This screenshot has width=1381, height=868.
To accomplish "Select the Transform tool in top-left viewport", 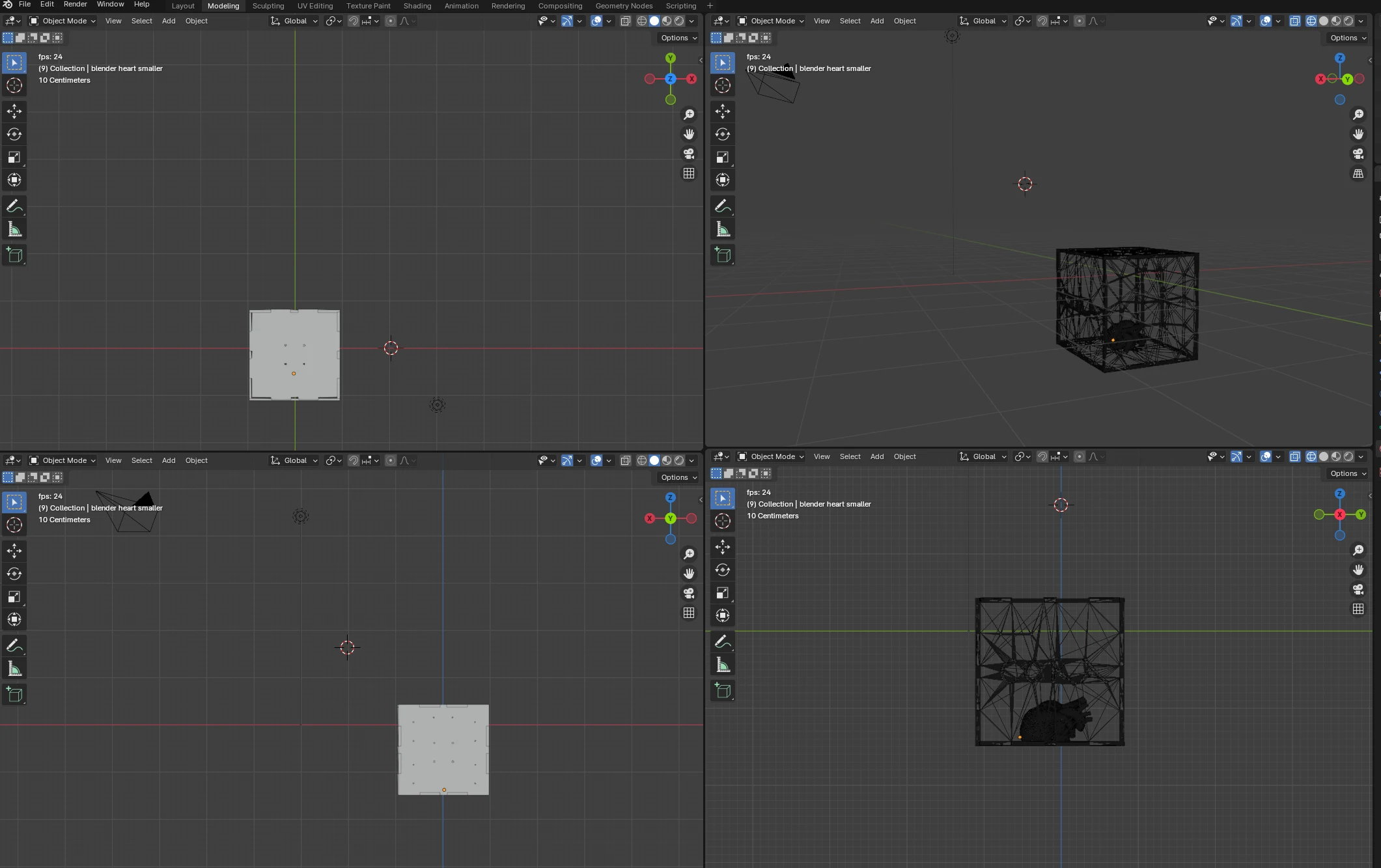I will pos(14,180).
